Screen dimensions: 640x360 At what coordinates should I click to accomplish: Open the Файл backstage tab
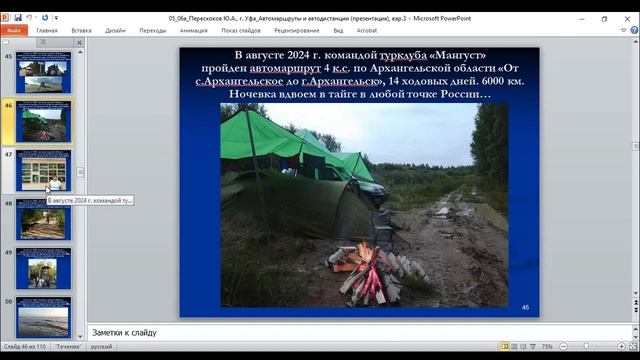[x=14, y=31]
